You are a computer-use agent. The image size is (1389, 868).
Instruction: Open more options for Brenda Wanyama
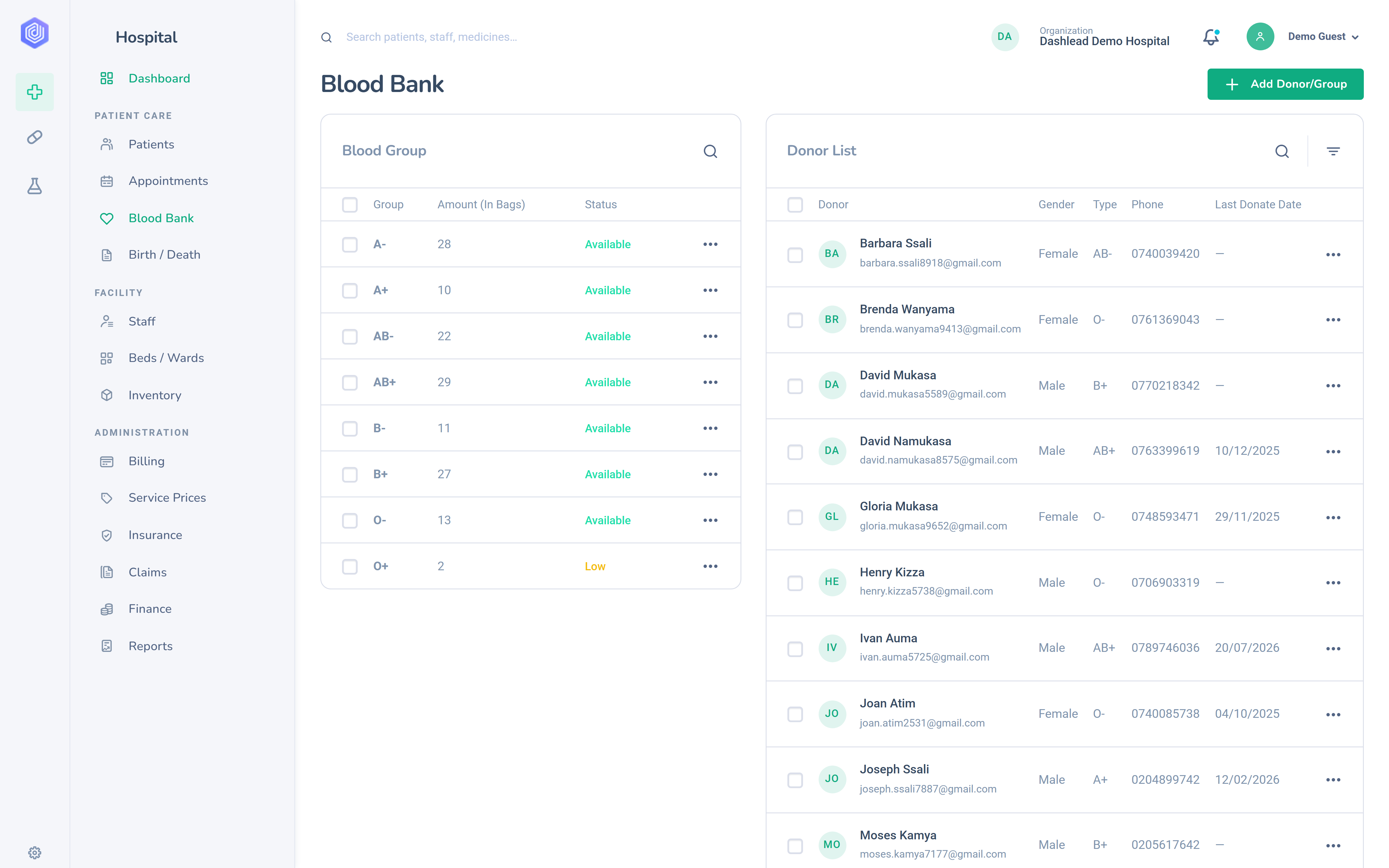(x=1333, y=320)
